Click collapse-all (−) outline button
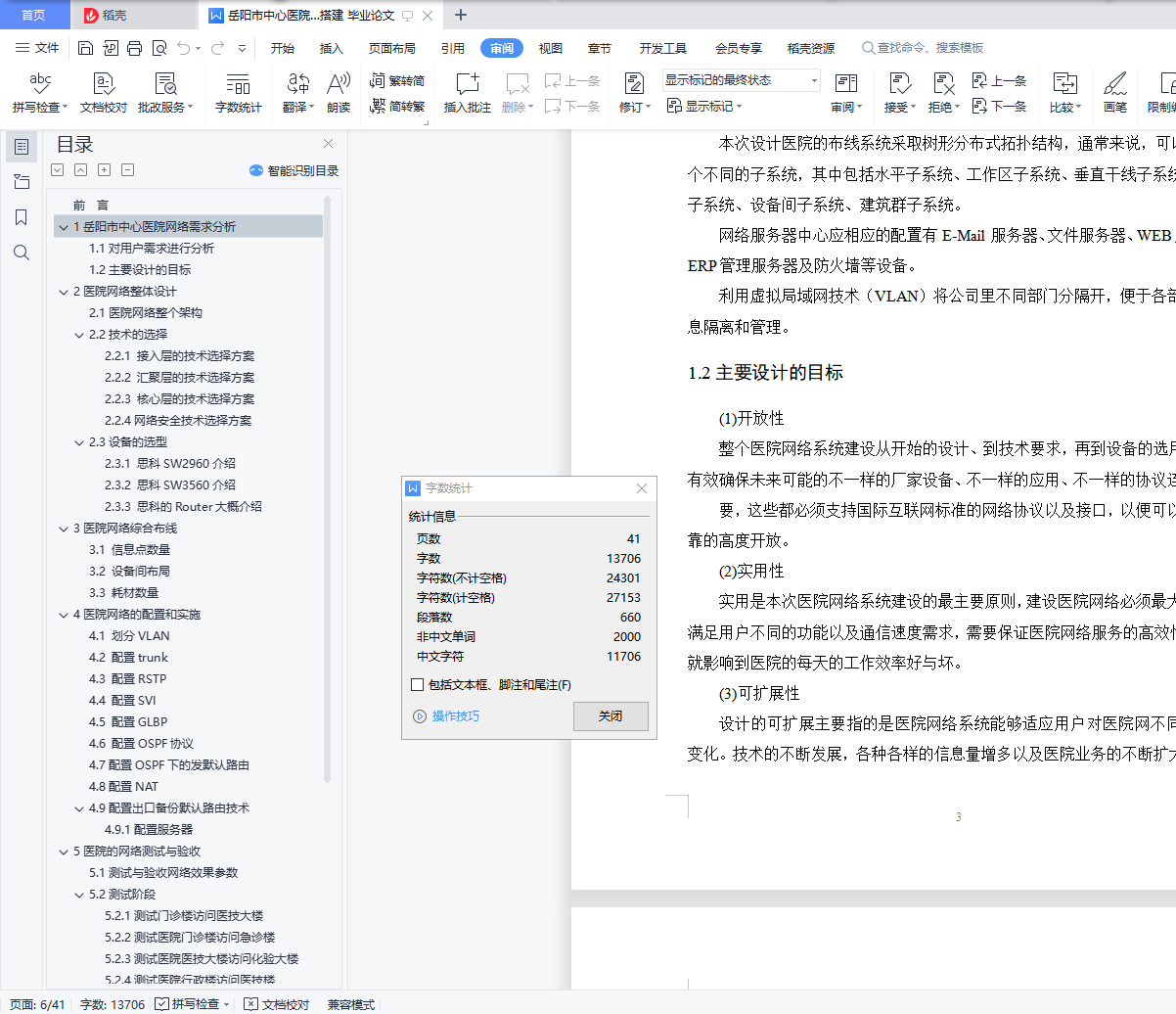Viewport: 1176px width, 1014px height. pyautogui.click(x=128, y=170)
